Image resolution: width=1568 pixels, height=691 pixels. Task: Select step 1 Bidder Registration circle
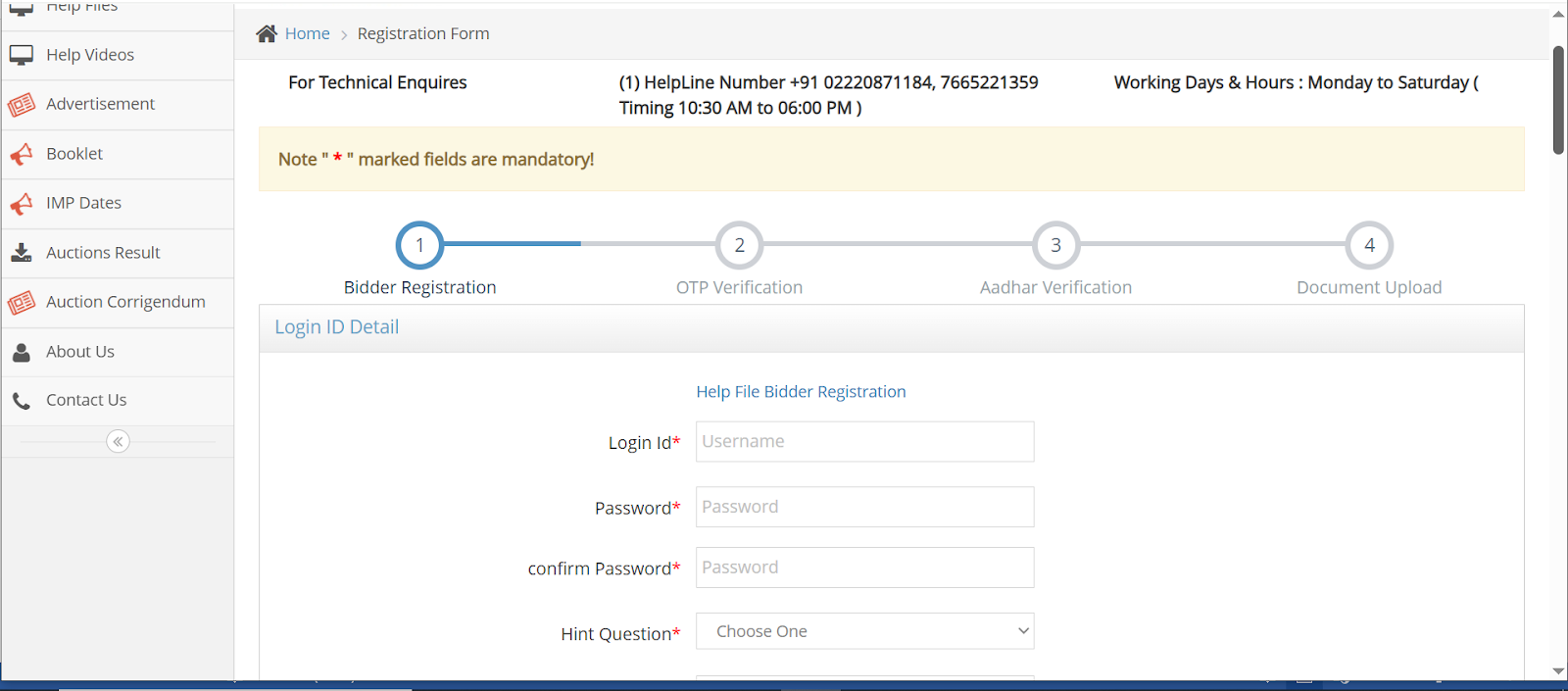(419, 245)
